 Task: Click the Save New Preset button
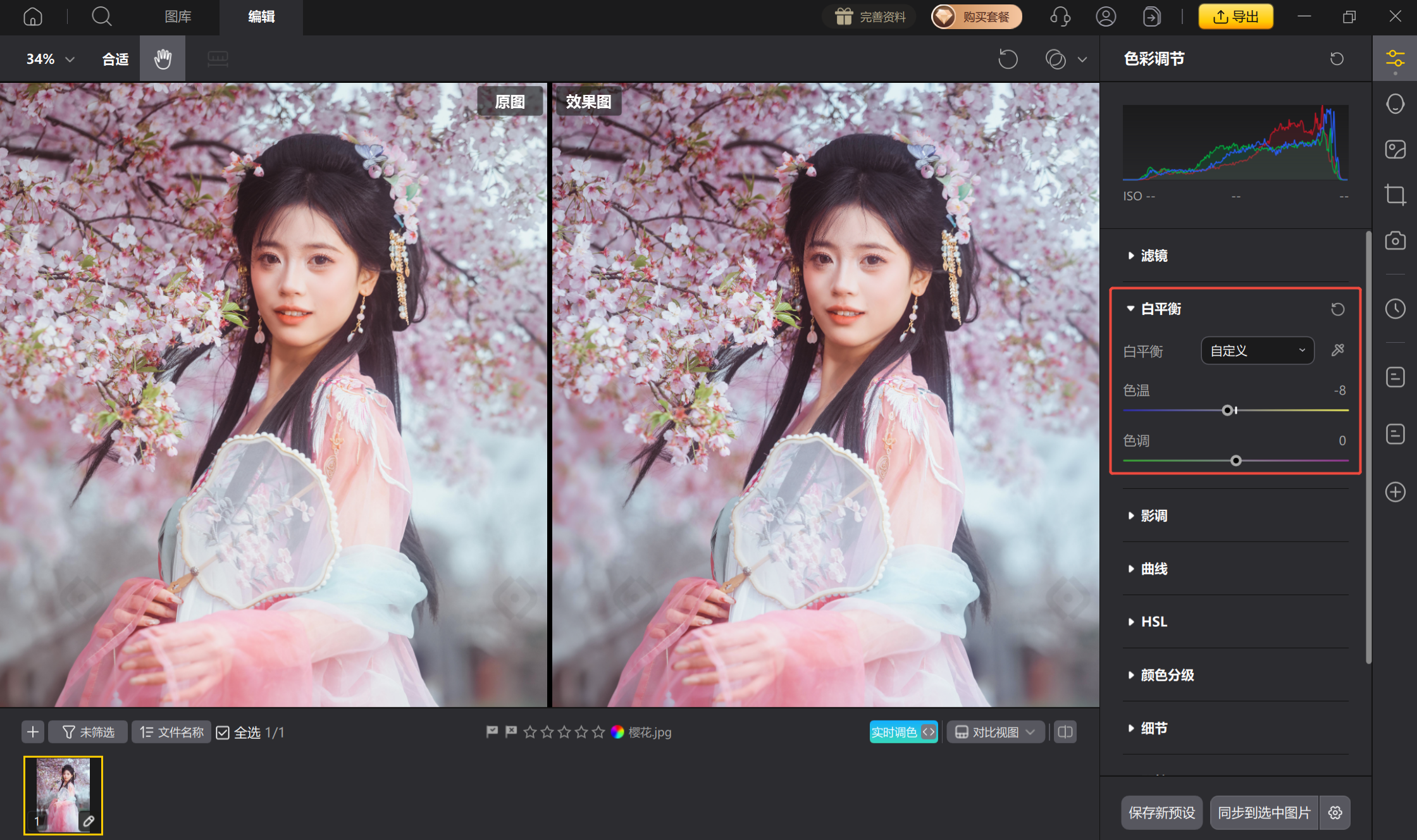tap(1161, 812)
